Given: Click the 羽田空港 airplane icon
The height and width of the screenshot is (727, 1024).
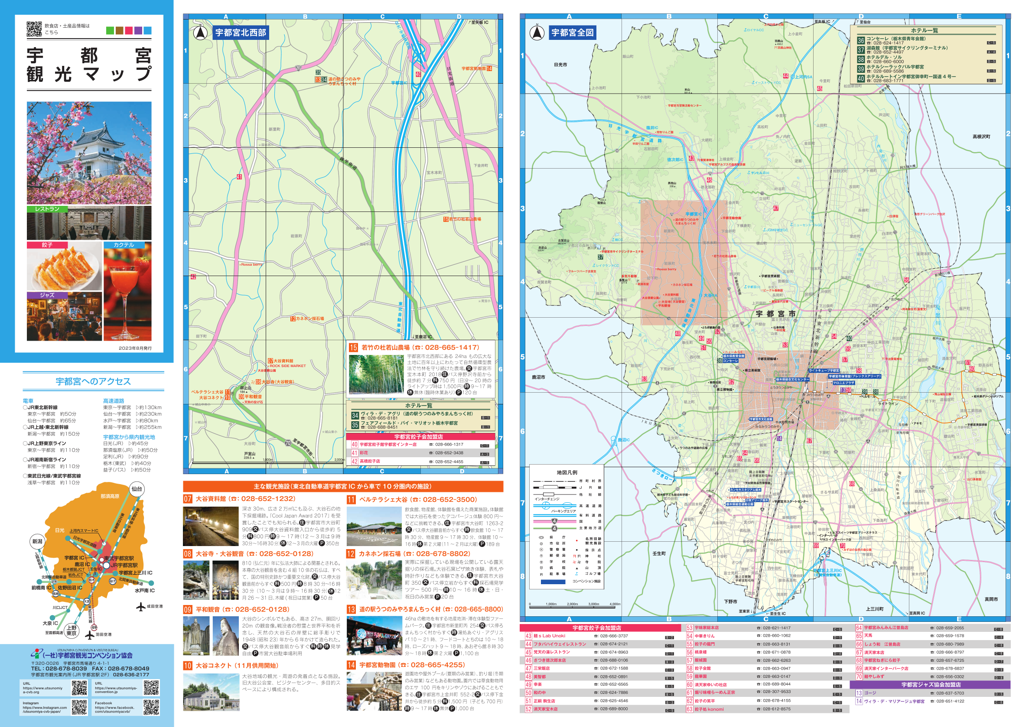Looking at the screenshot, I should click(x=90, y=634).
